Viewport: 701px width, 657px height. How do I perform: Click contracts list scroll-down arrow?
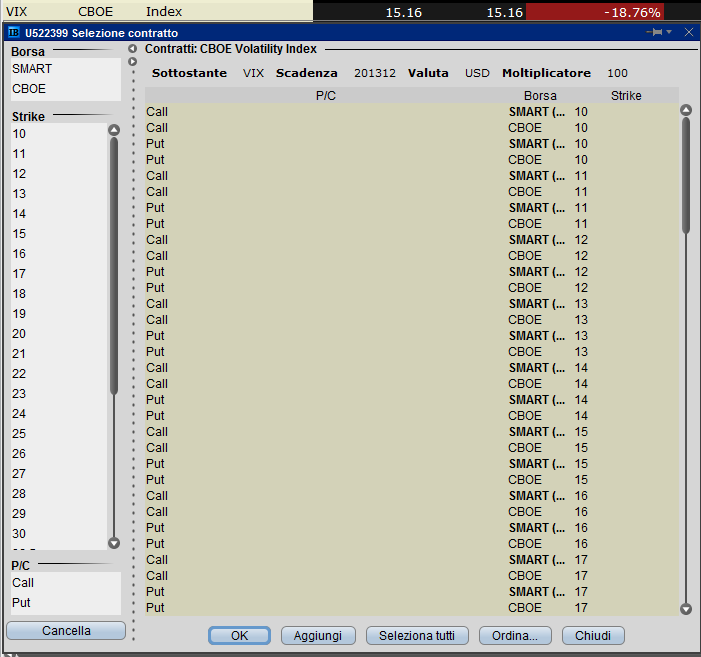(686, 609)
